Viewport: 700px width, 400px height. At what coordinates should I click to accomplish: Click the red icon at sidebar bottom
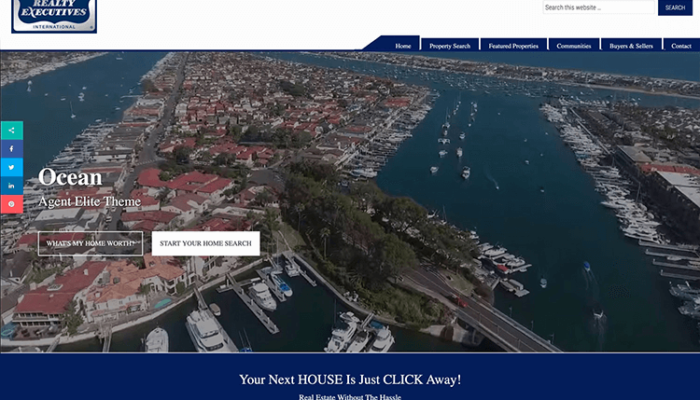[x=11, y=203]
